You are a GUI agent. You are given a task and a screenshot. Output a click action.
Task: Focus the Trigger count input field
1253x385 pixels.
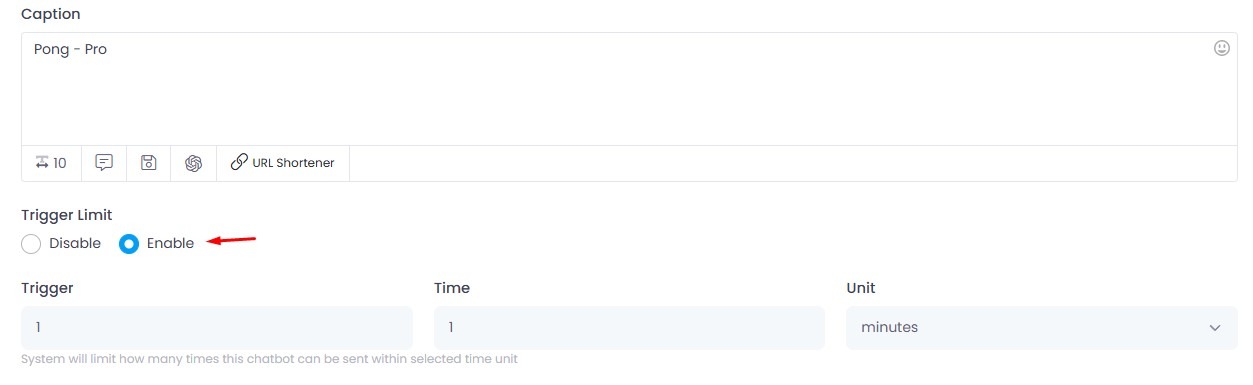tap(217, 328)
